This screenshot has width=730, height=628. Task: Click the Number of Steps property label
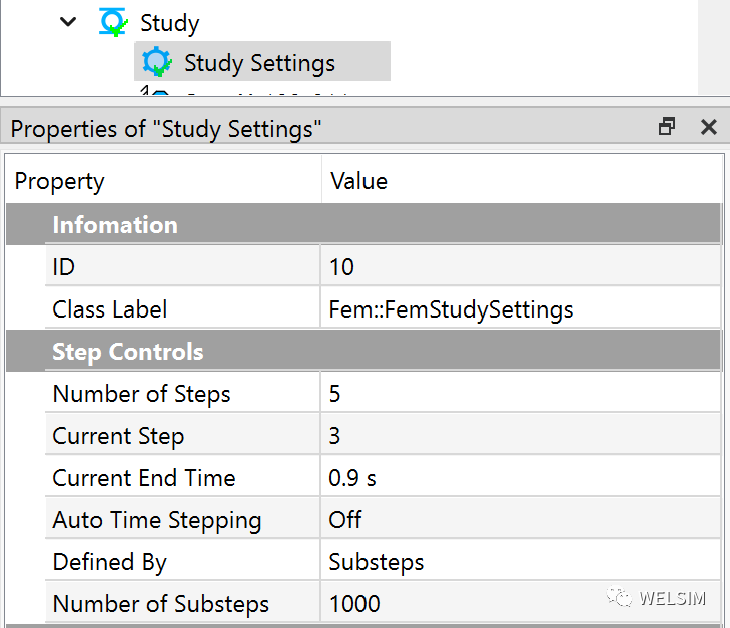(x=142, y=394)
